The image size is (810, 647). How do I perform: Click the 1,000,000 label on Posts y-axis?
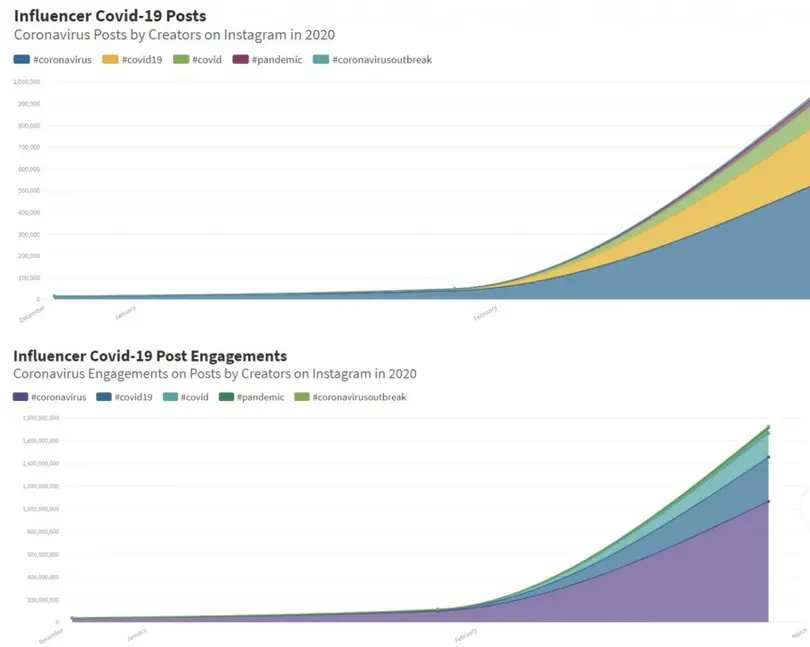(27, 81)
